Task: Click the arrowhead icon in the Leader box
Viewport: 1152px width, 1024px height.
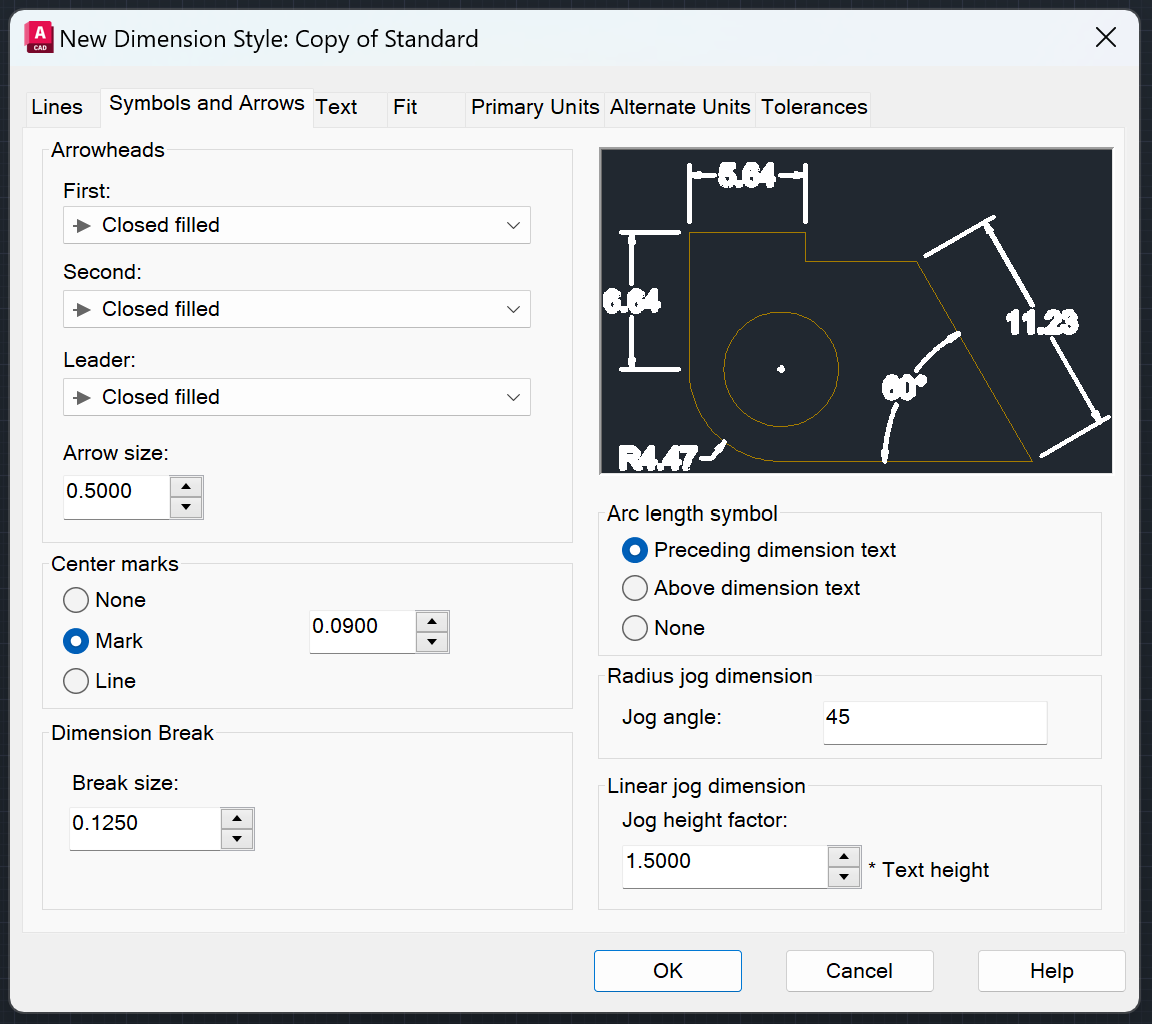Action: (84, 397)
